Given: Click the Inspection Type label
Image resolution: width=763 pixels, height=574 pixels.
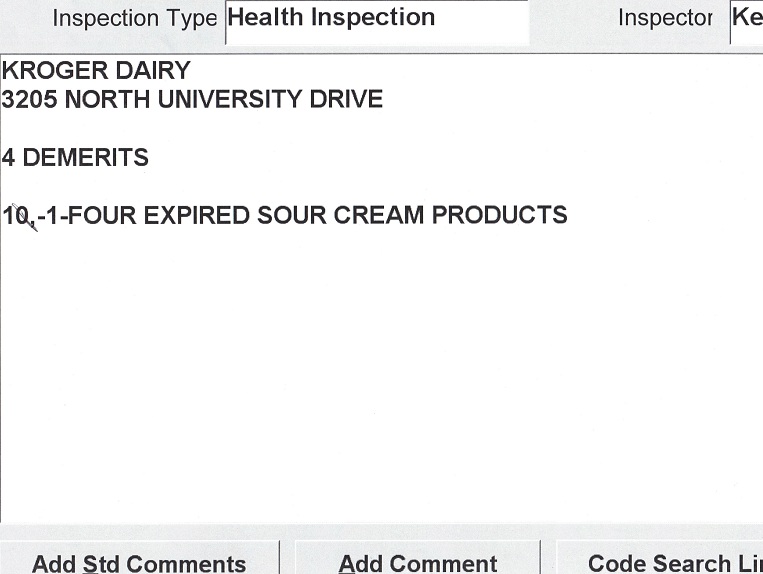Looking at the screenshot, I should click(x=134, y=19).
